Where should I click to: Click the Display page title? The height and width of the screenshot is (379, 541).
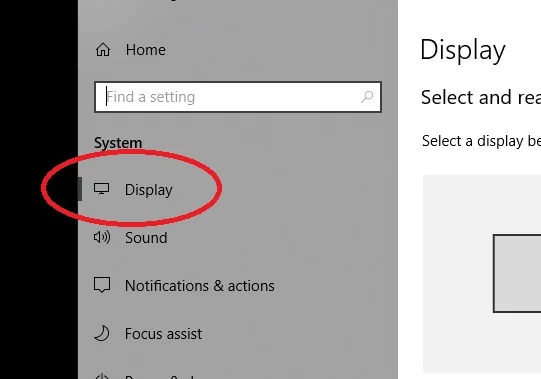[x=463, y=50]
